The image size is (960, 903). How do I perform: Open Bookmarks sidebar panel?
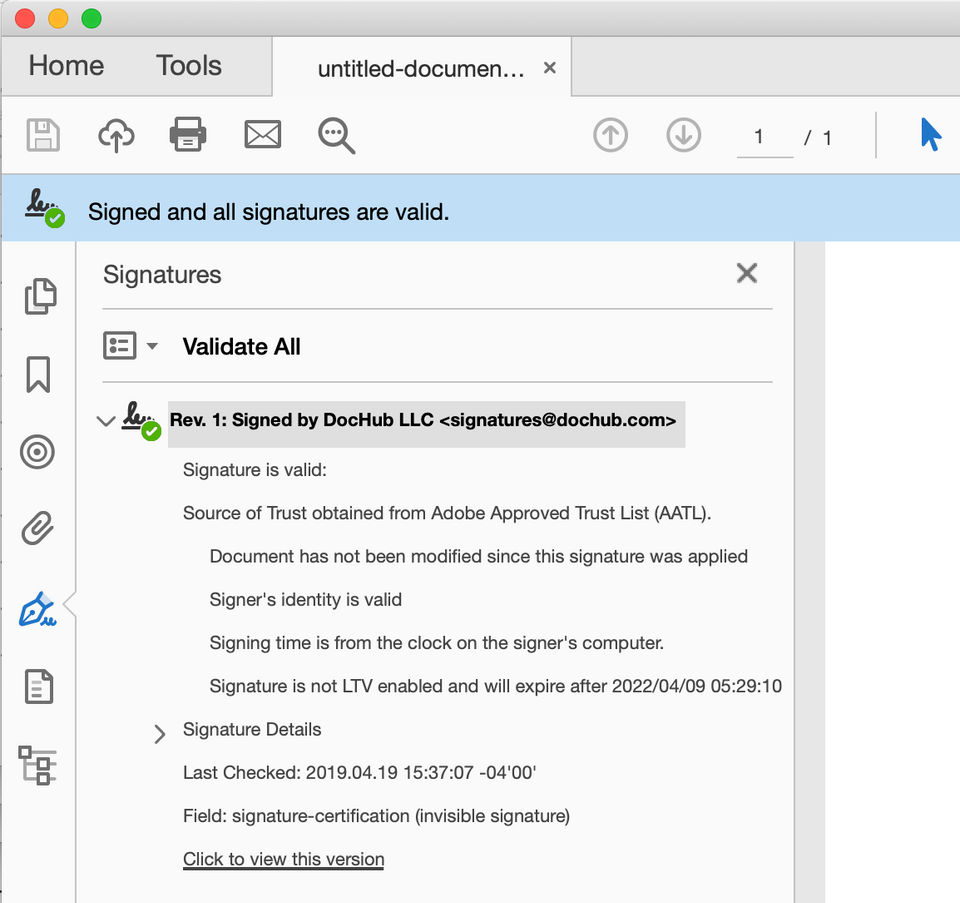(38, 375)
